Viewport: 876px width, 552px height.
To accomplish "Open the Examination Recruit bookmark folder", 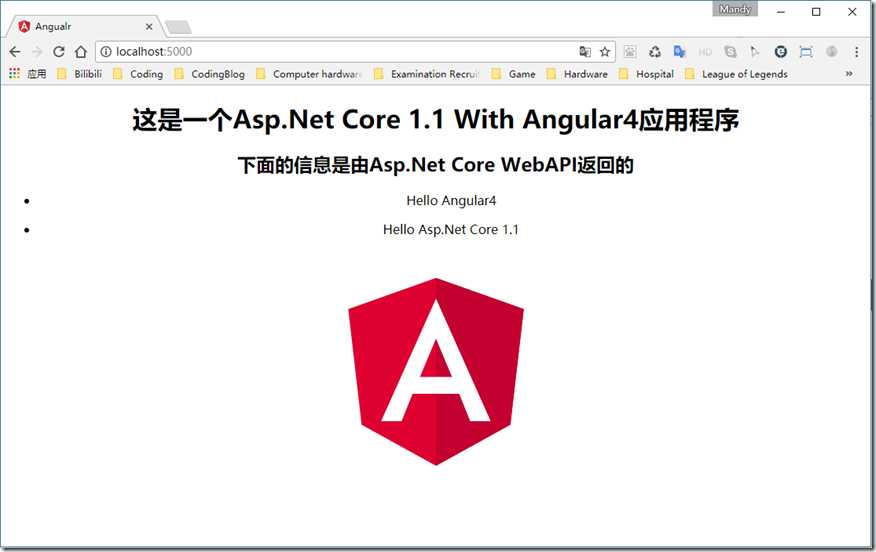I will (427, 74).
